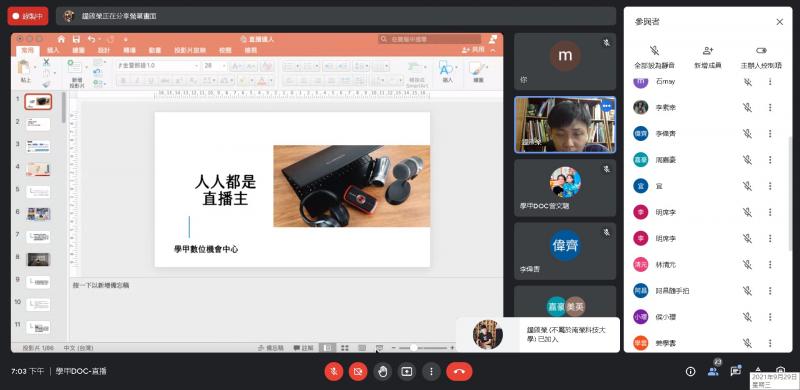Screen dimensions: 800x390
Task: Open more options in the Meet control bar
Action: pos(431,372)
